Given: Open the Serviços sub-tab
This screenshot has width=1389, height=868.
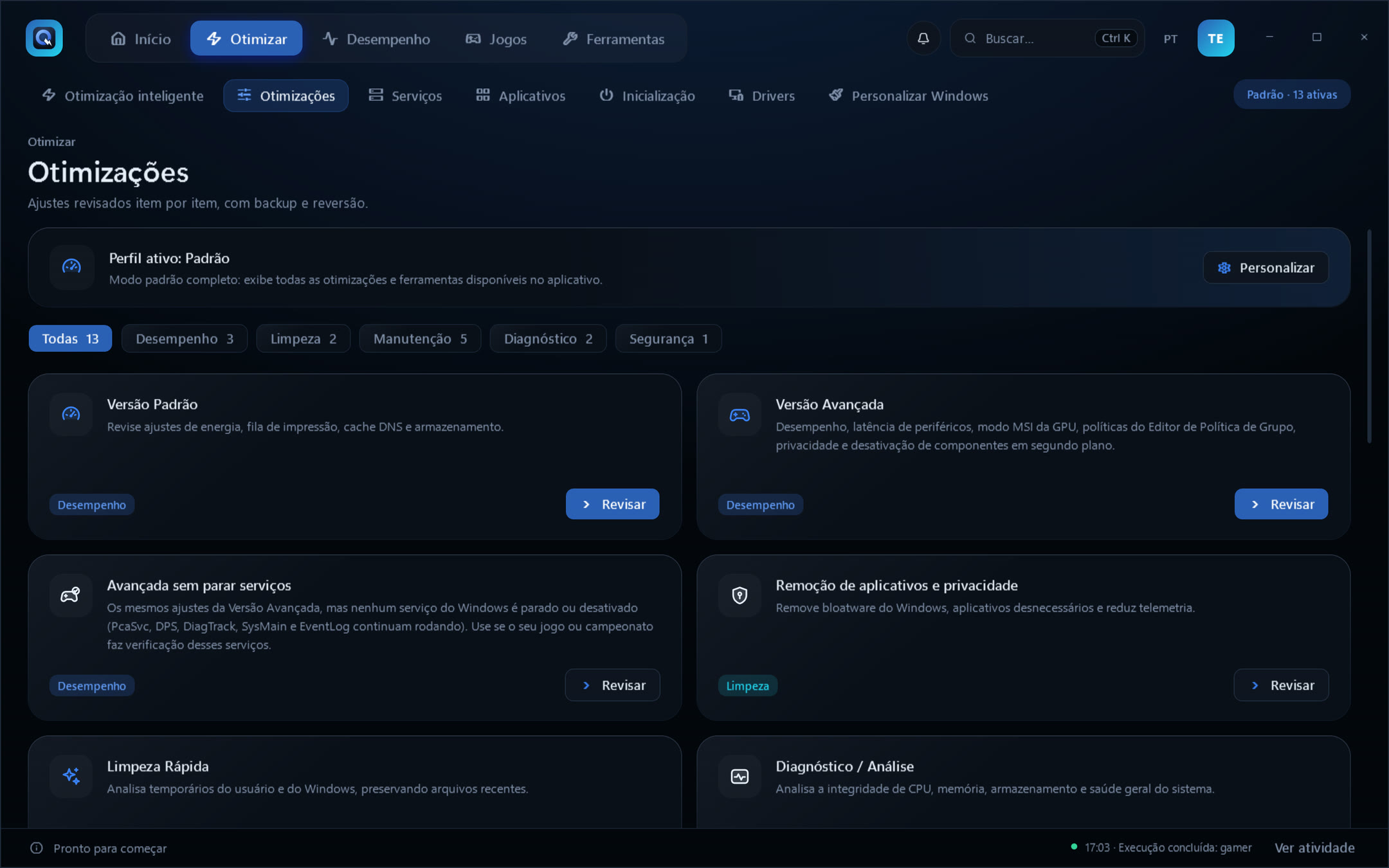Looking at the screenshot, I should [x=405, y=96].
